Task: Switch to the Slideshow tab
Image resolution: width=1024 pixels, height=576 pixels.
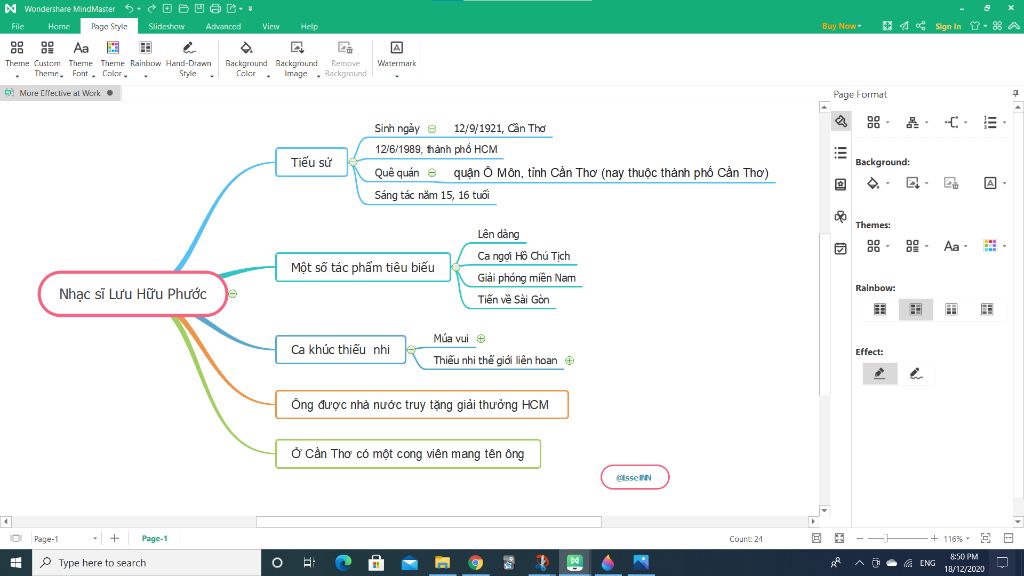Action: click(167, 26)
